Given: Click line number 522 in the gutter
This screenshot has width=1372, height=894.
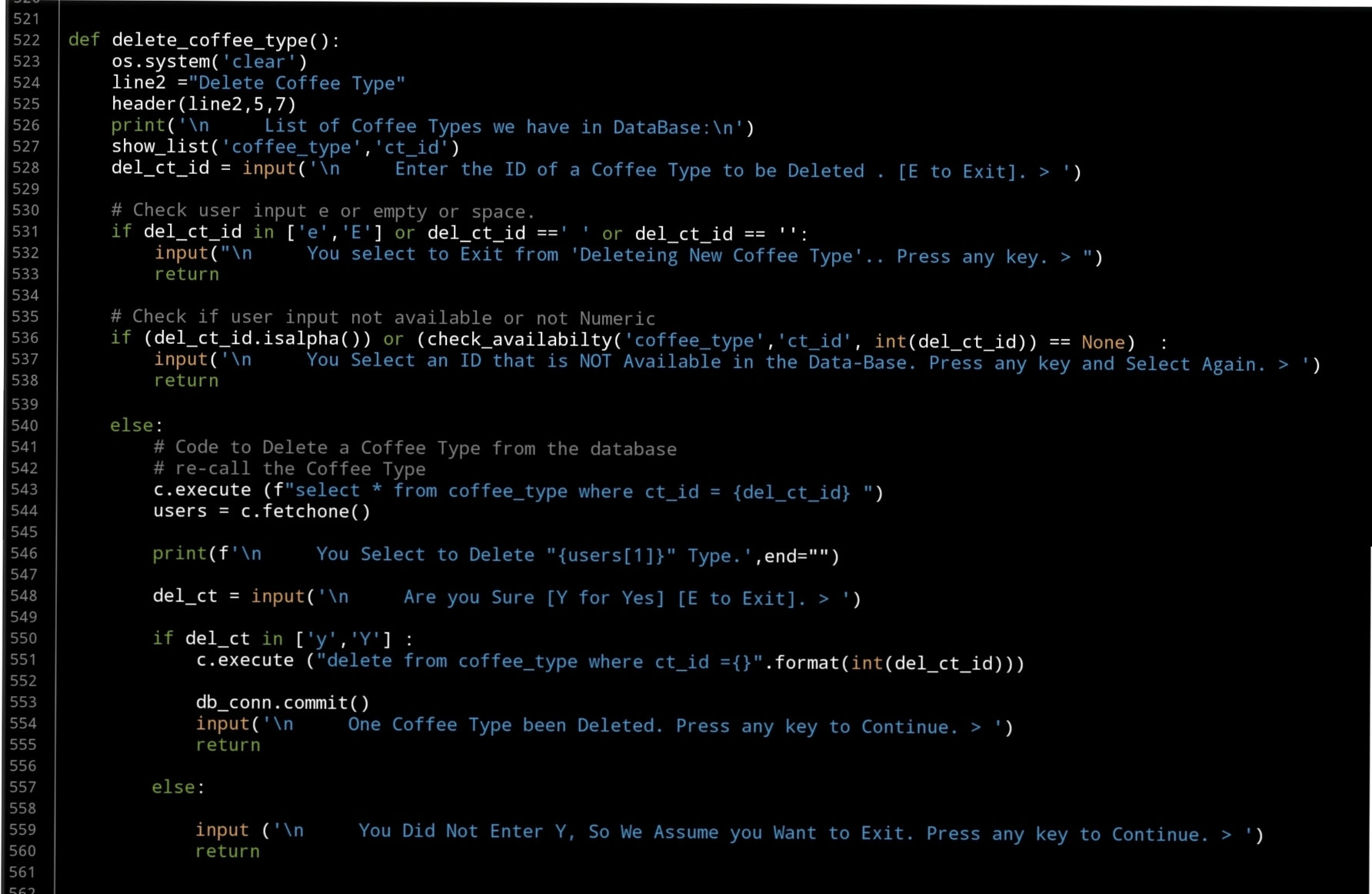Looking at the screenshot, I should tap(25, 40).
